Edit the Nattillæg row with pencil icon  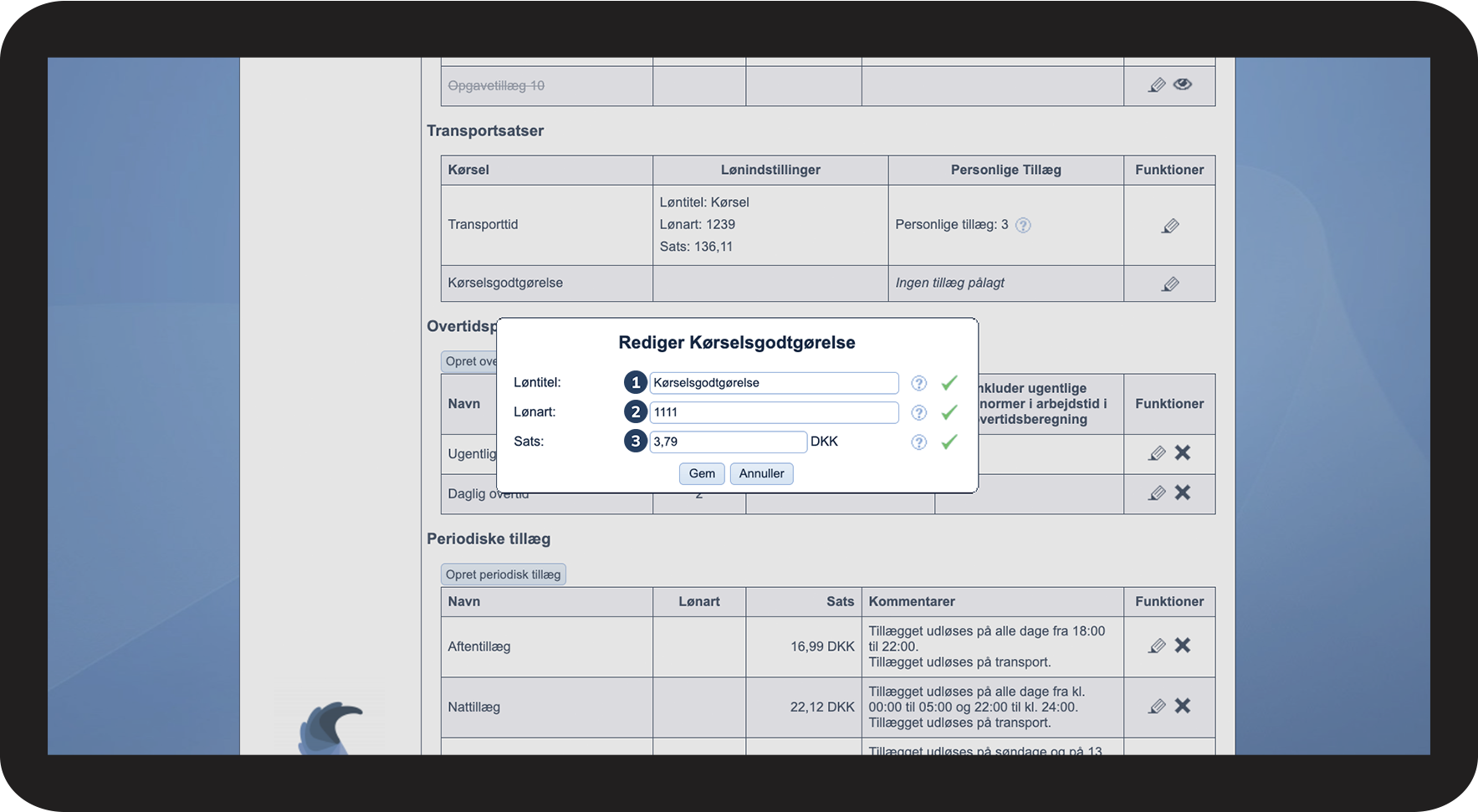[1157, 707]
